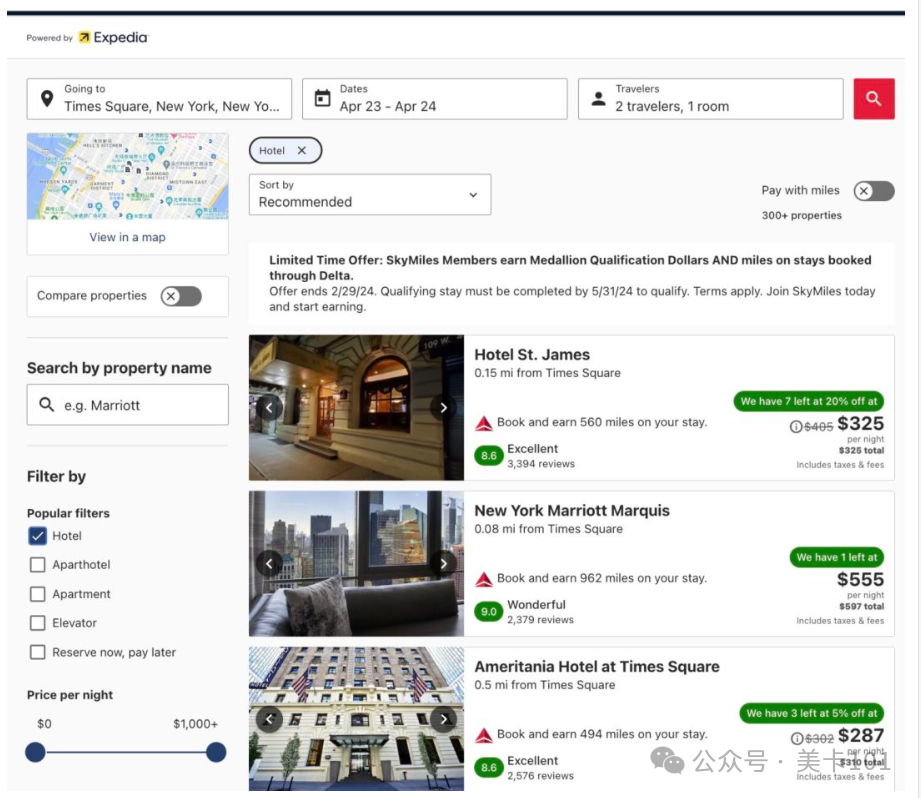
Task: Toggle the Pay with miles switch
Action: pos(874,191)
